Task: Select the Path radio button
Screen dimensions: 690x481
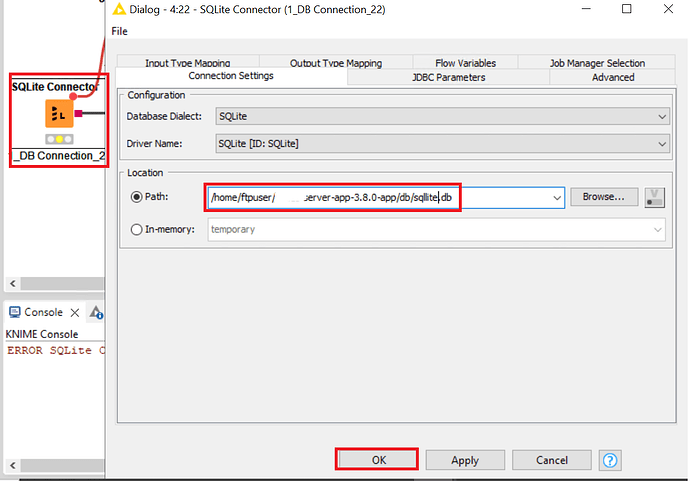Action: click(x=136, y=197)
